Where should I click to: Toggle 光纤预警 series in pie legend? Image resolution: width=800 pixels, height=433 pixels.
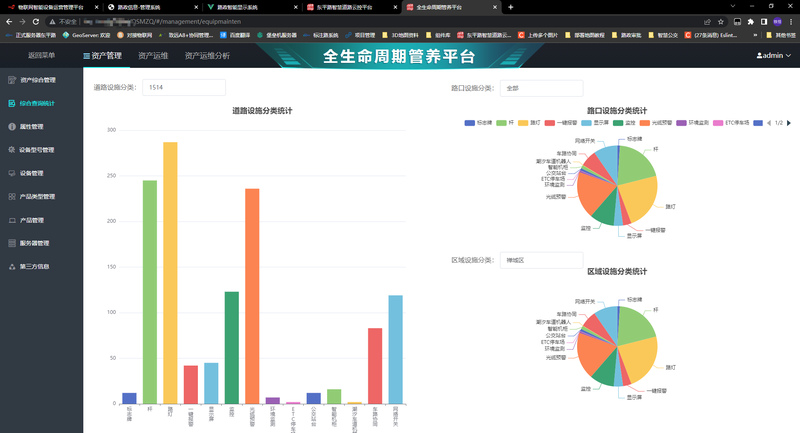pyautogui.click(x=656, y=123)
